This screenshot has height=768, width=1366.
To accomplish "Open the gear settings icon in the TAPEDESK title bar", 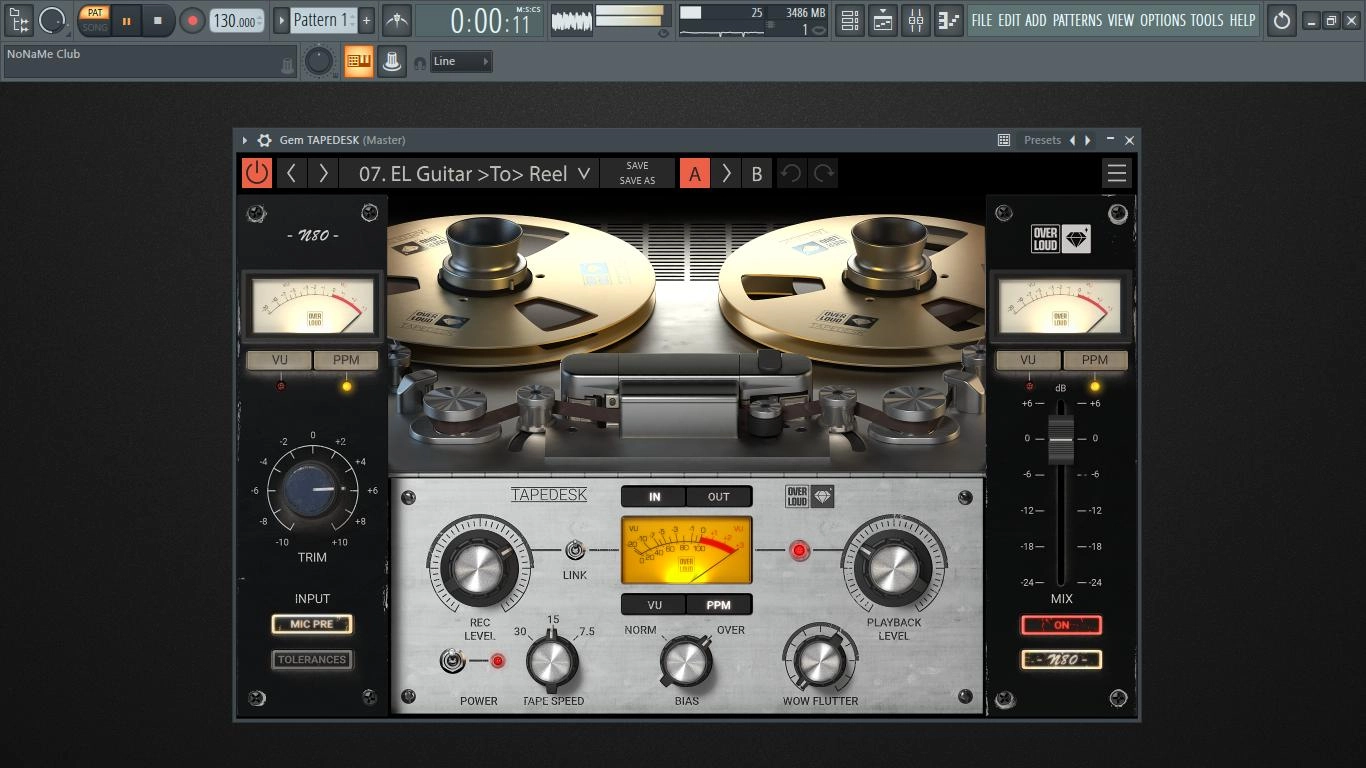I will click(x=264, y=140).
